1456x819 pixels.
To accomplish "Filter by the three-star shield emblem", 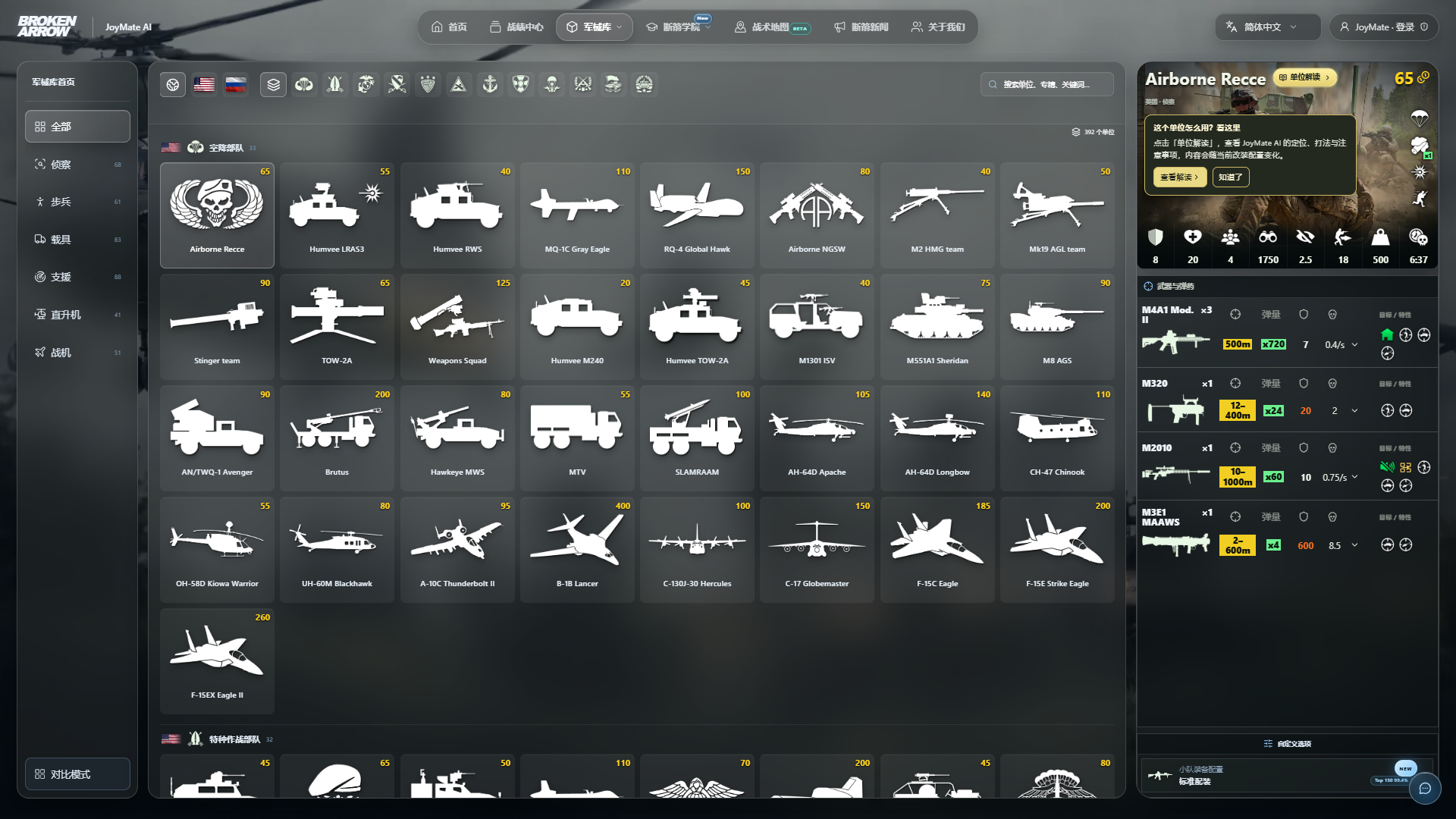I will point(428,84).
